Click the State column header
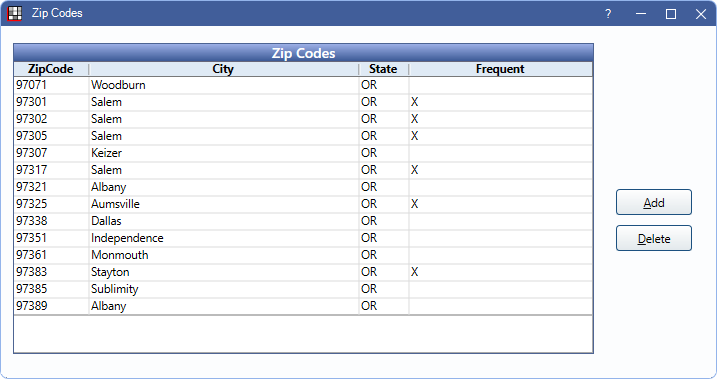 [383, 69]
